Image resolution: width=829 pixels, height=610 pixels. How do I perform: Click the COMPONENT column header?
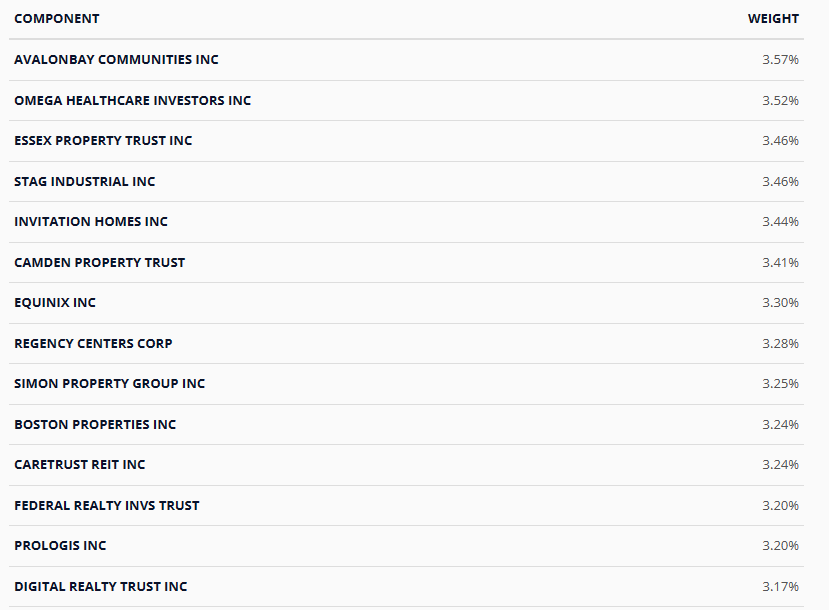tap(57, 19)
